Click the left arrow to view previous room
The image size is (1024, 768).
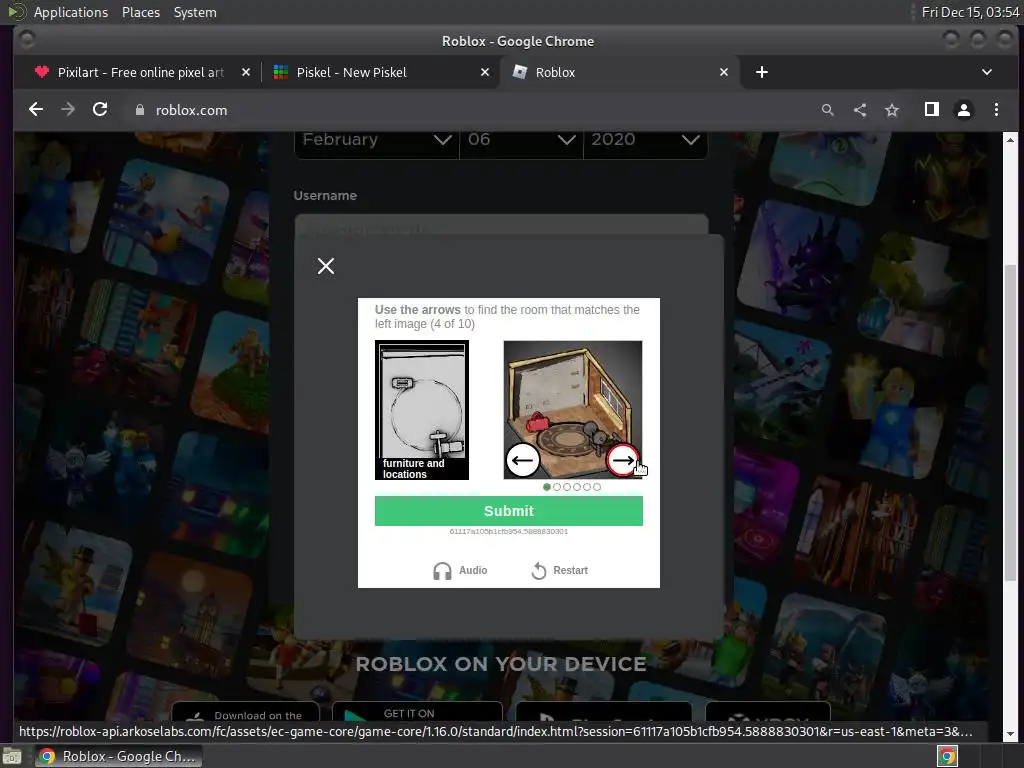(522, 460)
